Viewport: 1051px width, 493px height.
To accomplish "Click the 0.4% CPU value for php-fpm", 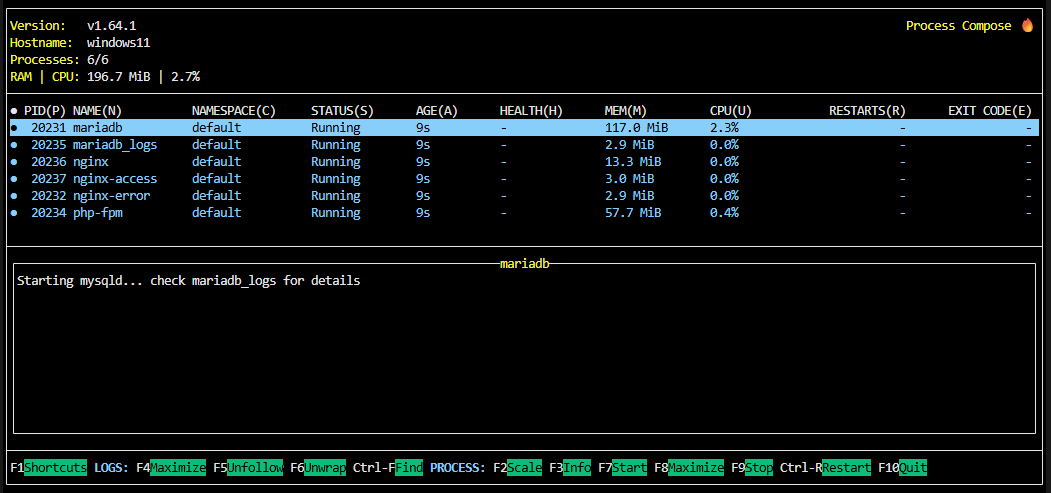I will pos(724,213).
